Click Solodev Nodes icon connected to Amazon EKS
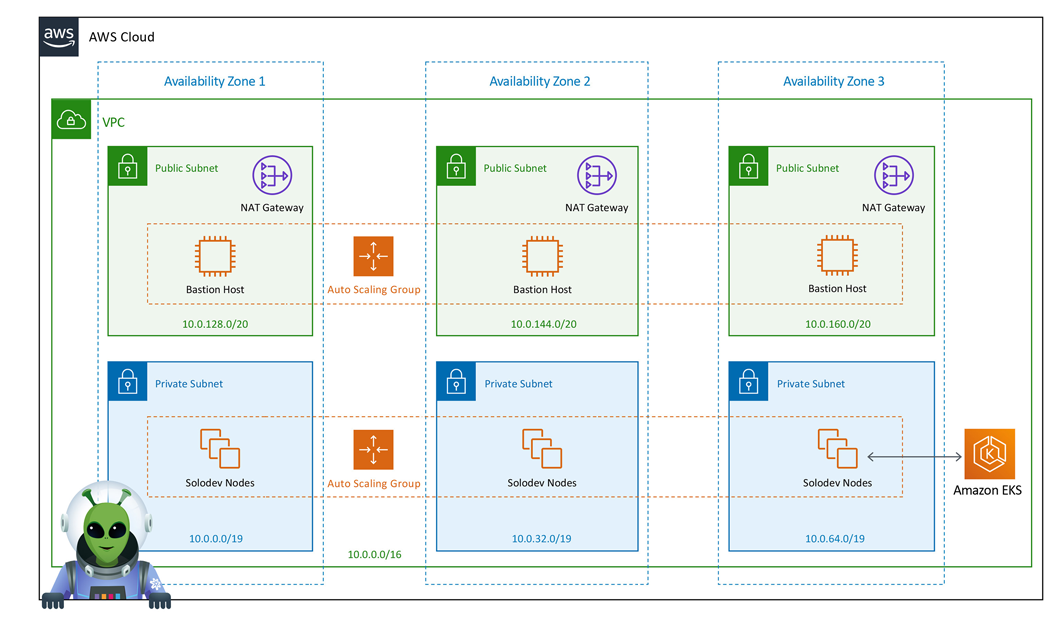 coord(837,449)
